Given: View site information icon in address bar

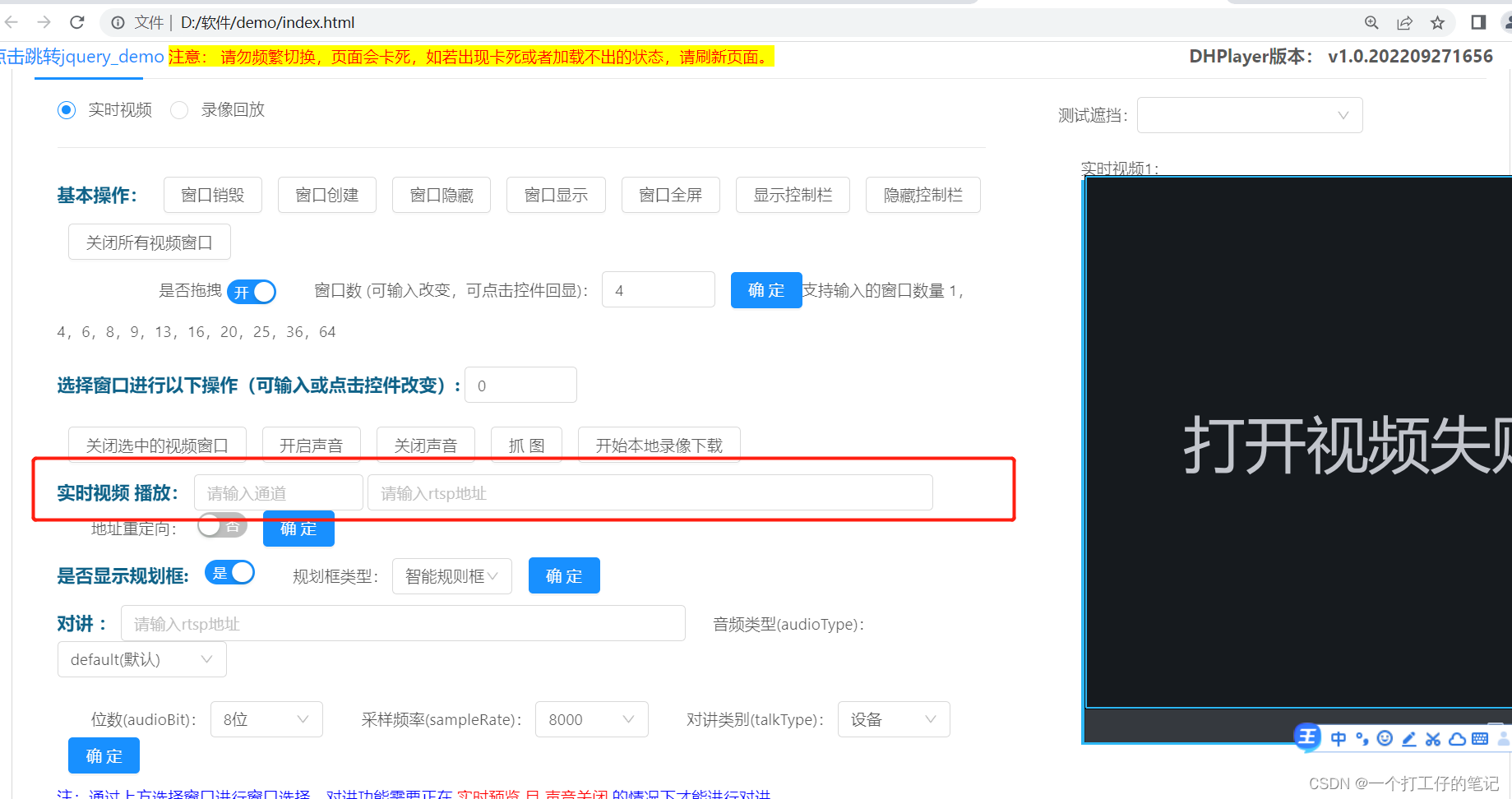Looking at the screenshot, I should point(118,22).
